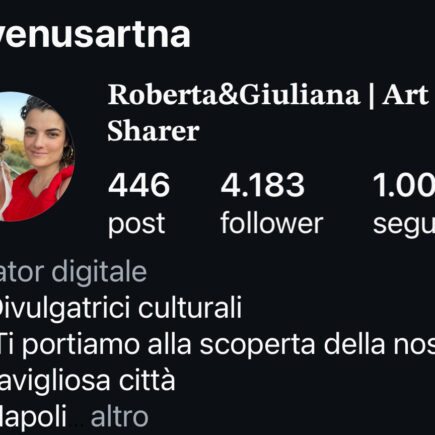The height and width of the screenshot is (435, 435).
Task: Click the Roberta&Giuliana display name
Action: pyautogui.click(x=234, y=95)
